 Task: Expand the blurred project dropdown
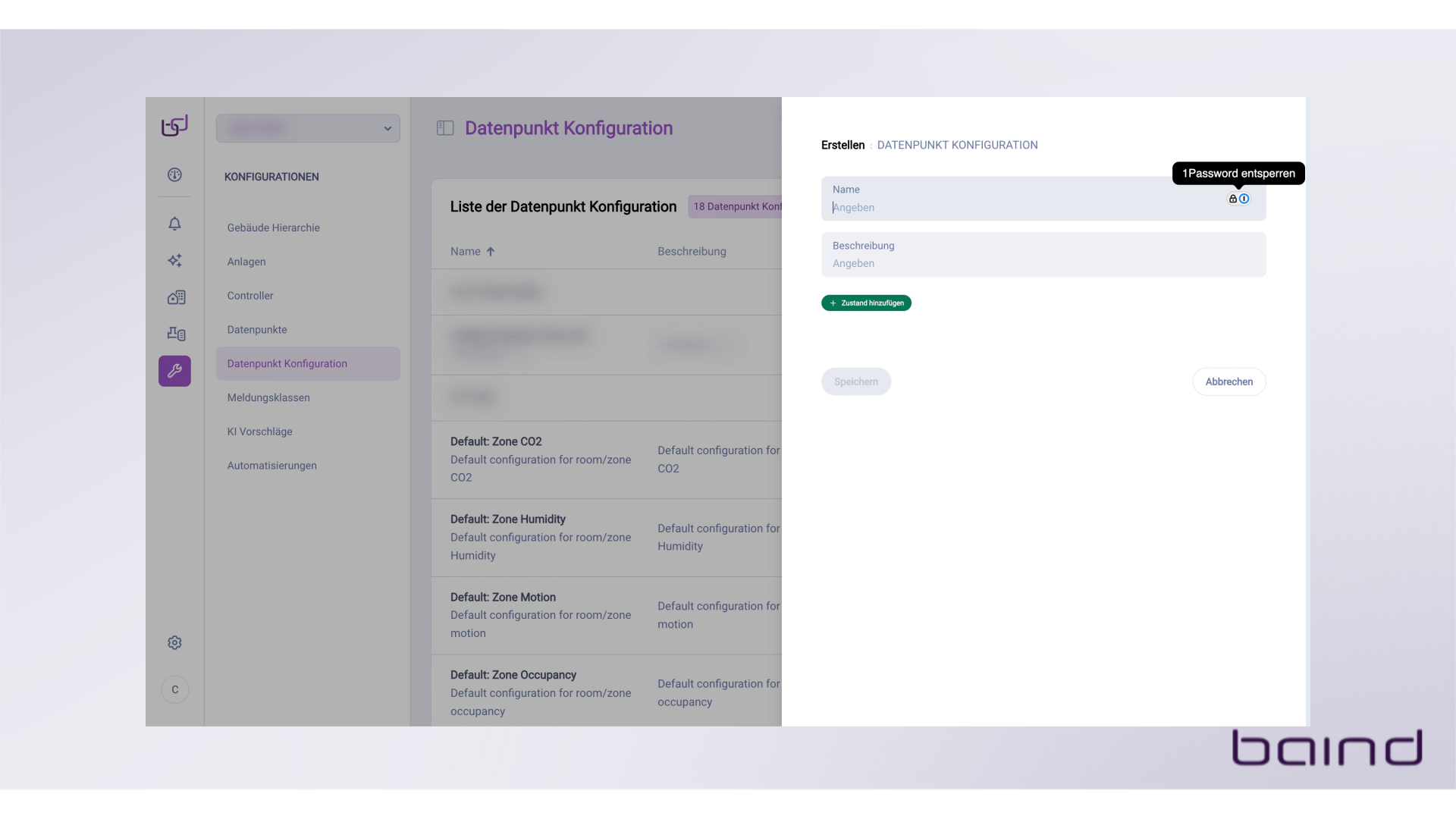click(308, 128)
